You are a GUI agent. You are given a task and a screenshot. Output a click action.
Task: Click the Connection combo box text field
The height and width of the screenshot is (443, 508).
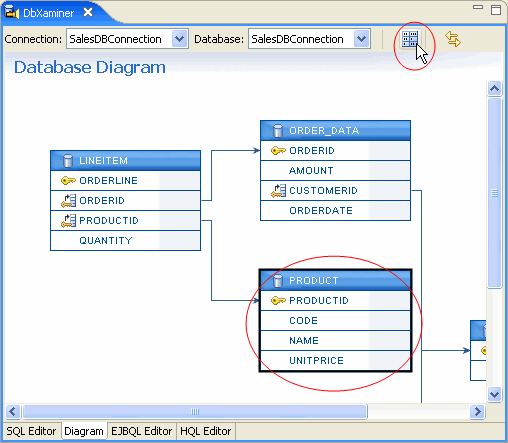120,39
